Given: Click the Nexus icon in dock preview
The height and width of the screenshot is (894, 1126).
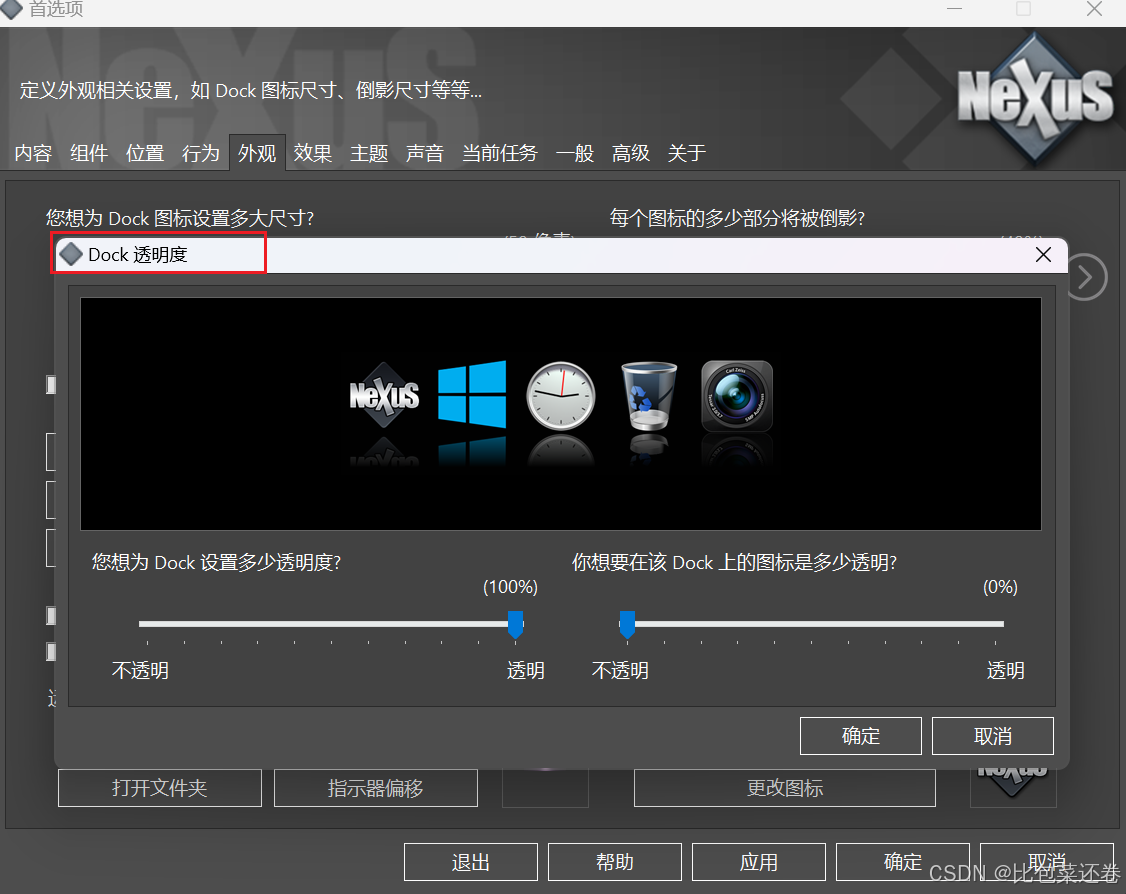Looking at the screenshot, I should pyautogui.click(x=384, y=395).
